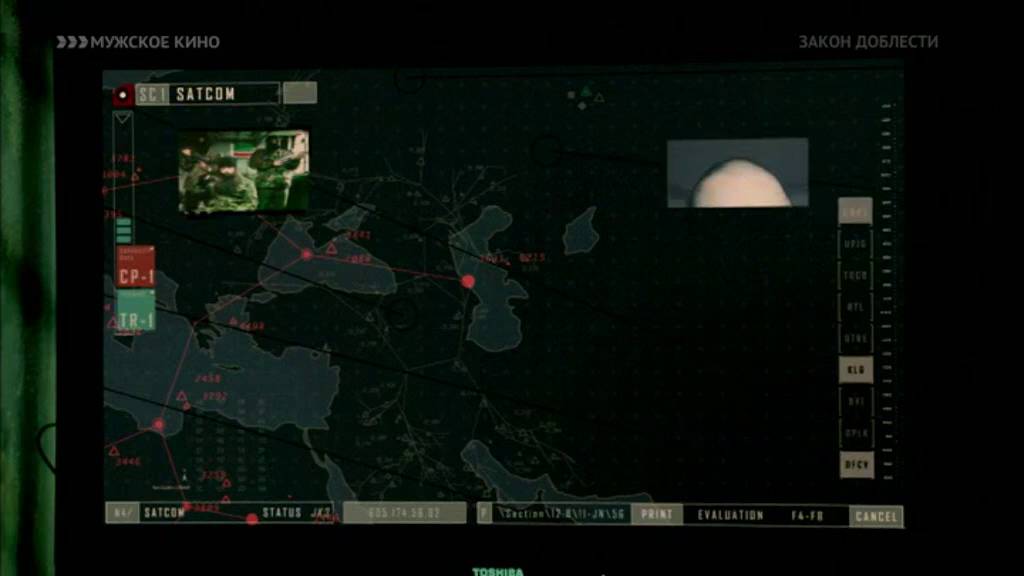Viewport: 1024px width, 576px height.
Task: Click the green stacked bars indicator above CP-1
Action: coord(123,231)
